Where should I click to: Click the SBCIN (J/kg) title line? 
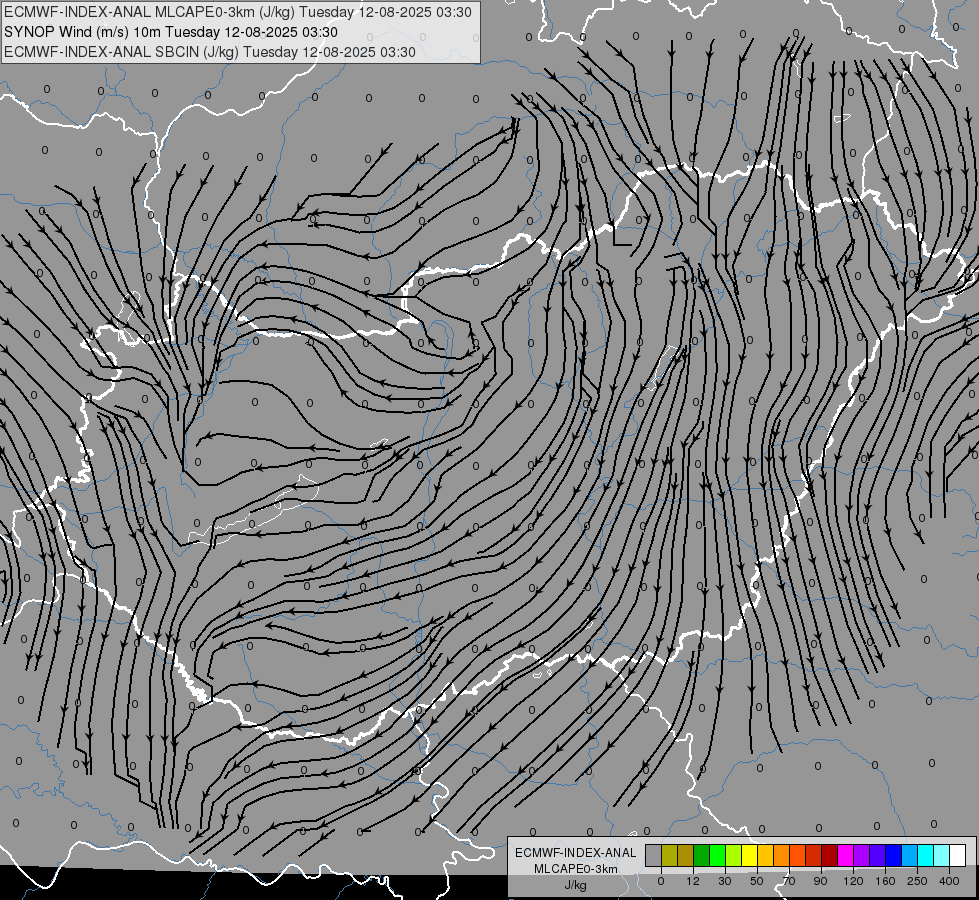(210, 52)
